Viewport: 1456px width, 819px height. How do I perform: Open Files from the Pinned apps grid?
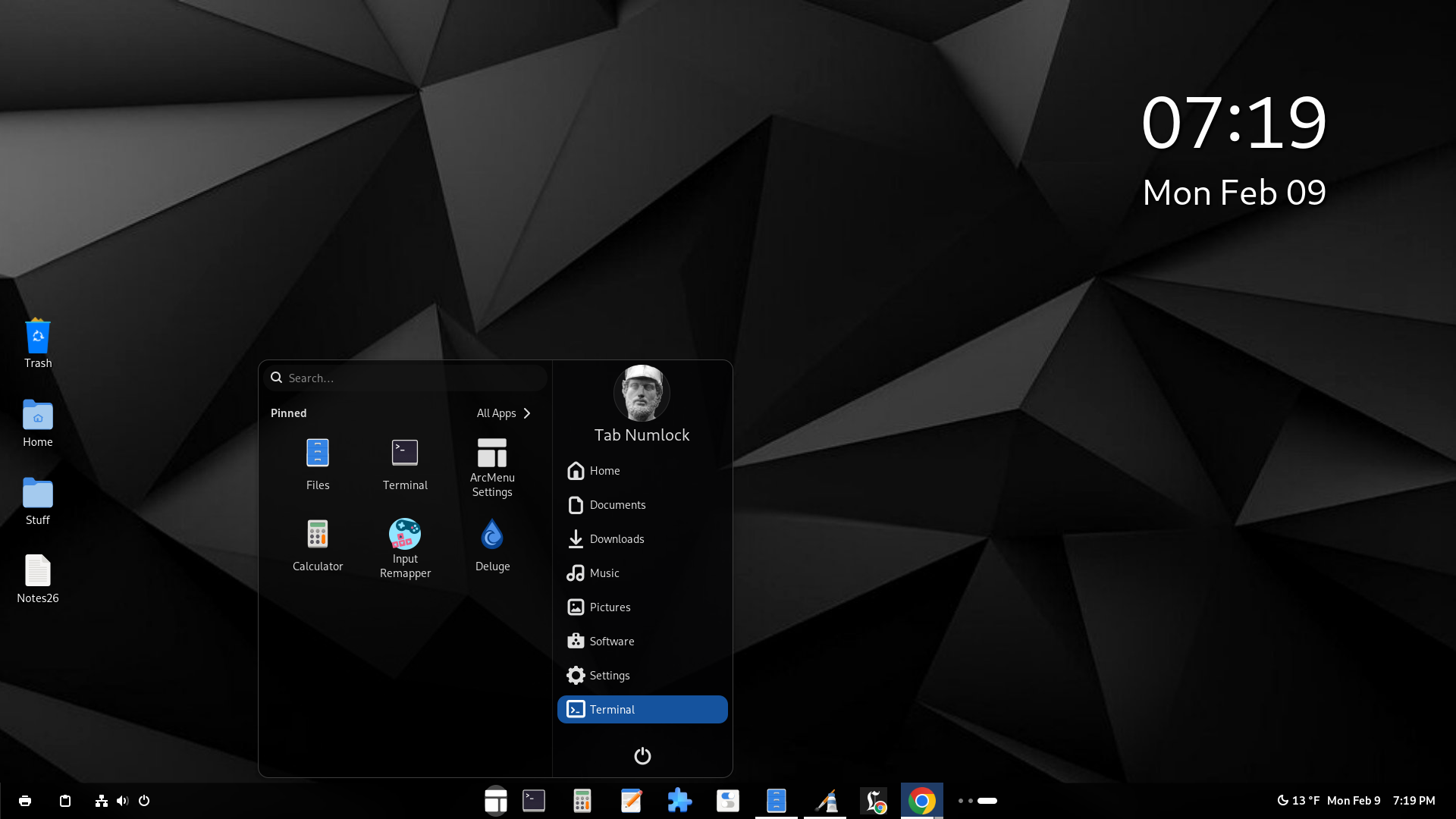click(x=318, y=464)
